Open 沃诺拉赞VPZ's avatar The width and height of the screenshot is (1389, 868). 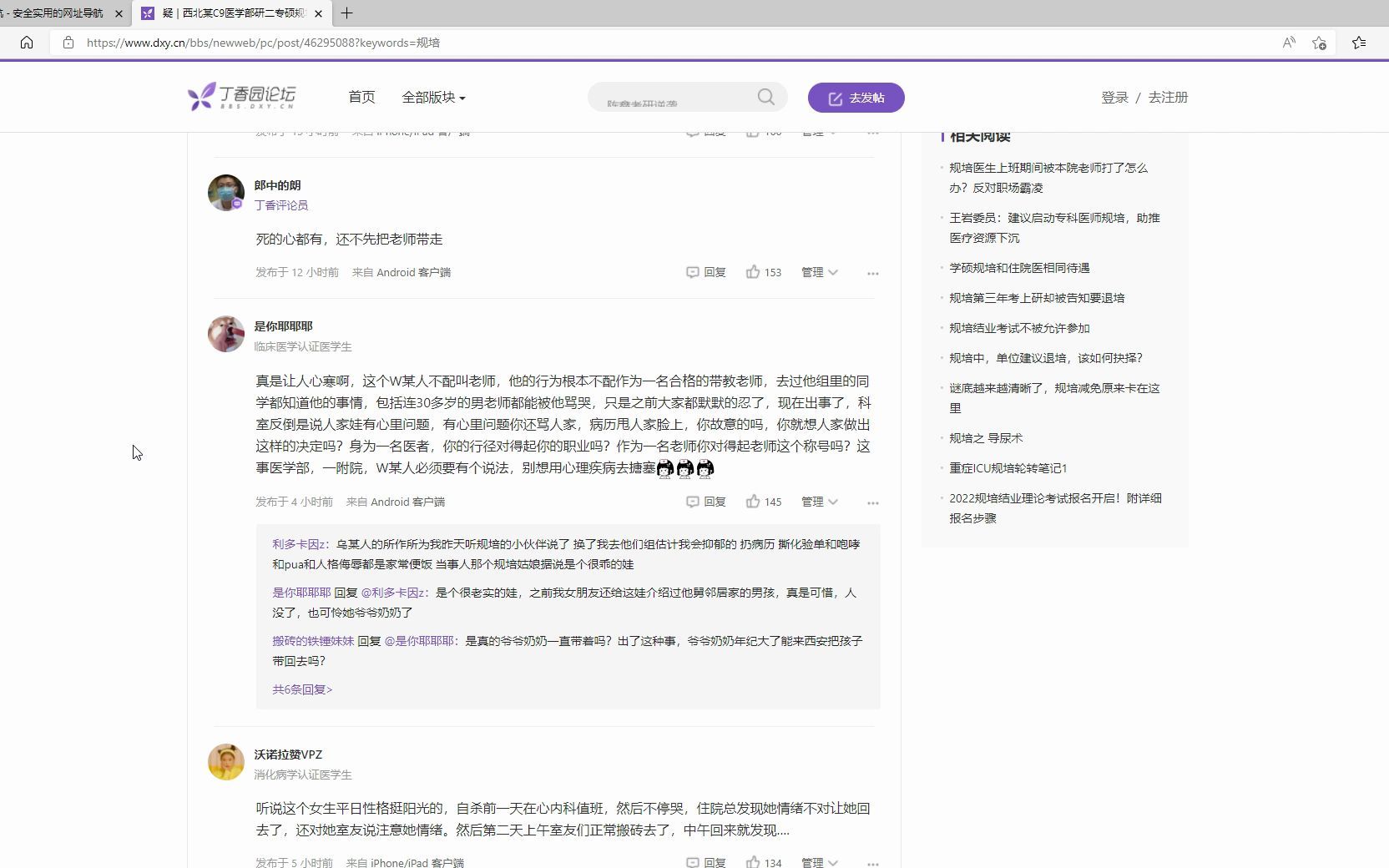point(225,762)
